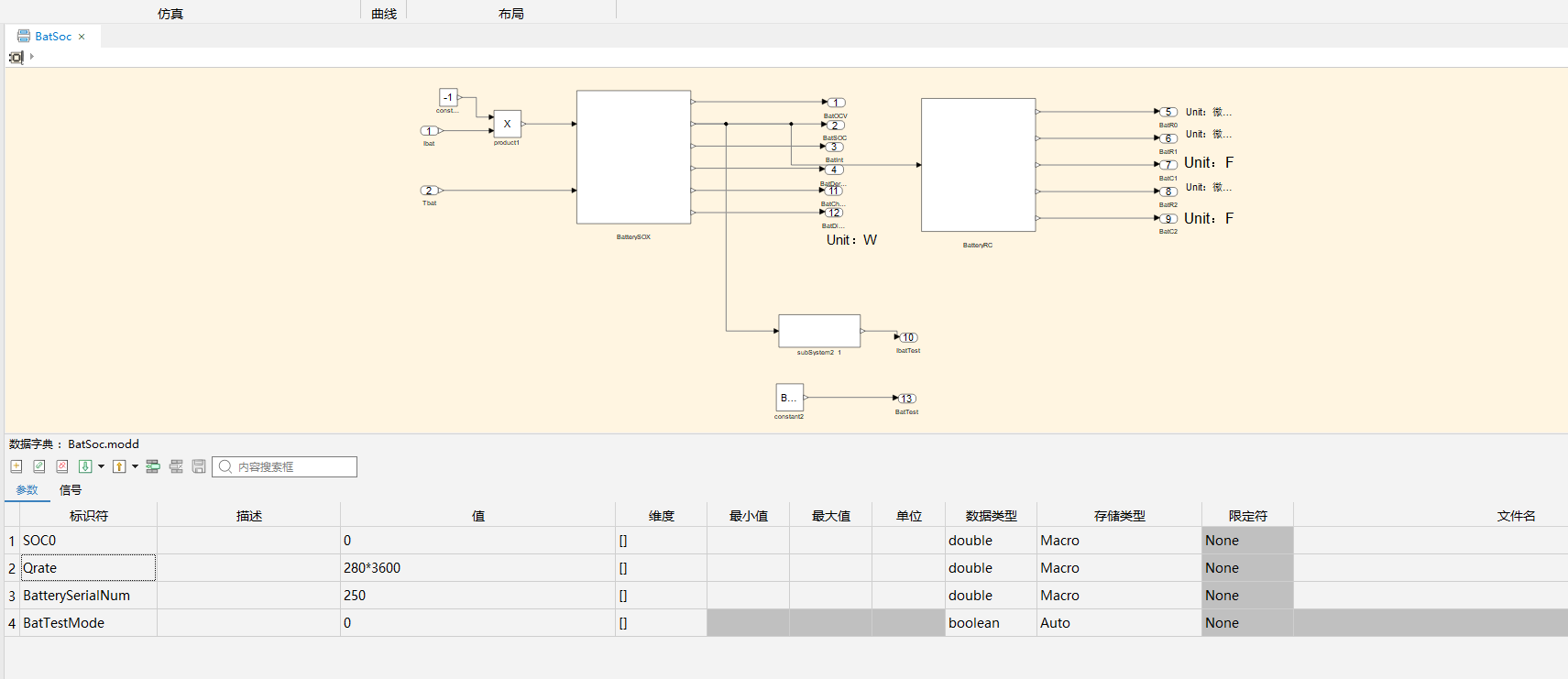Select the BatC2 output port 9

[1168, 219]
